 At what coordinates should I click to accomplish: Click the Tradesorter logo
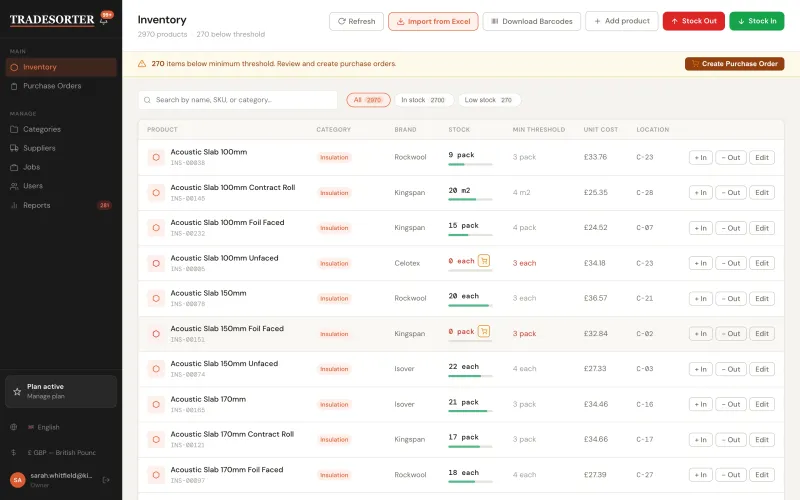(52, 20)
